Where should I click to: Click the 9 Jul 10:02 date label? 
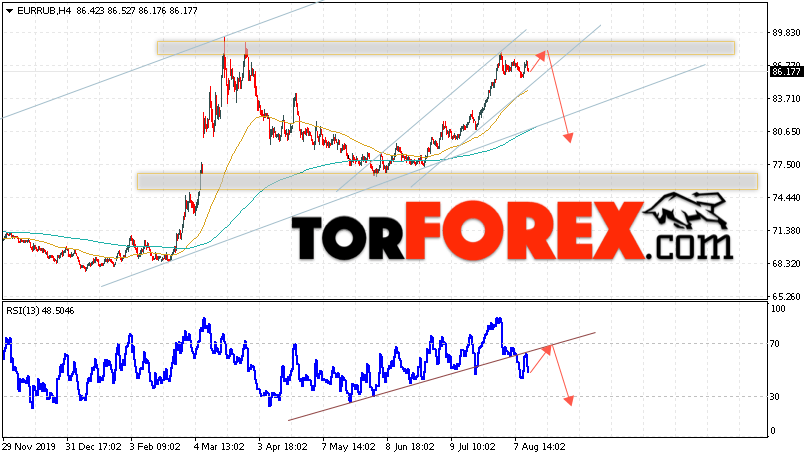click(473, 446)
